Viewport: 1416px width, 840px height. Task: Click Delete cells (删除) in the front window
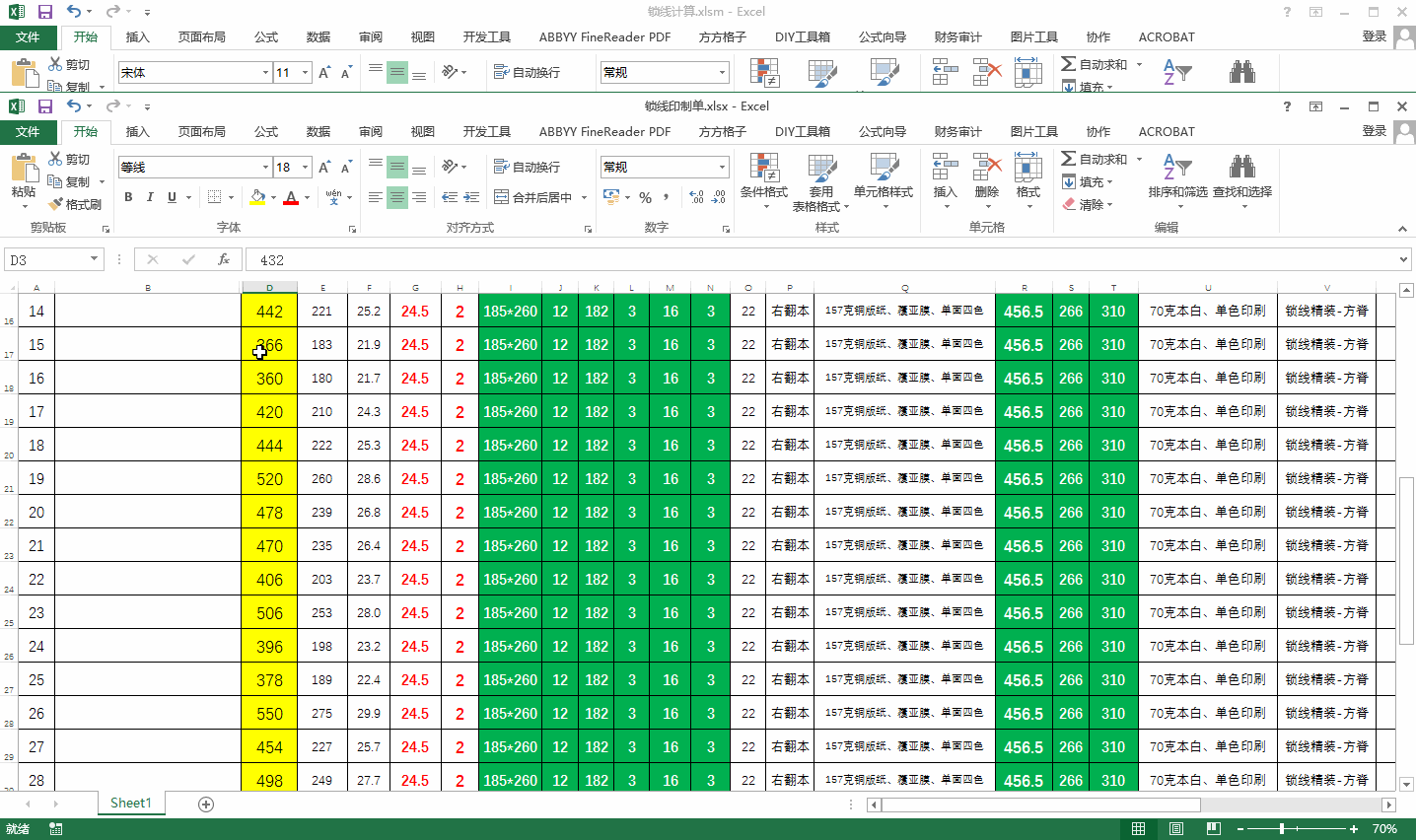[986, 181]
